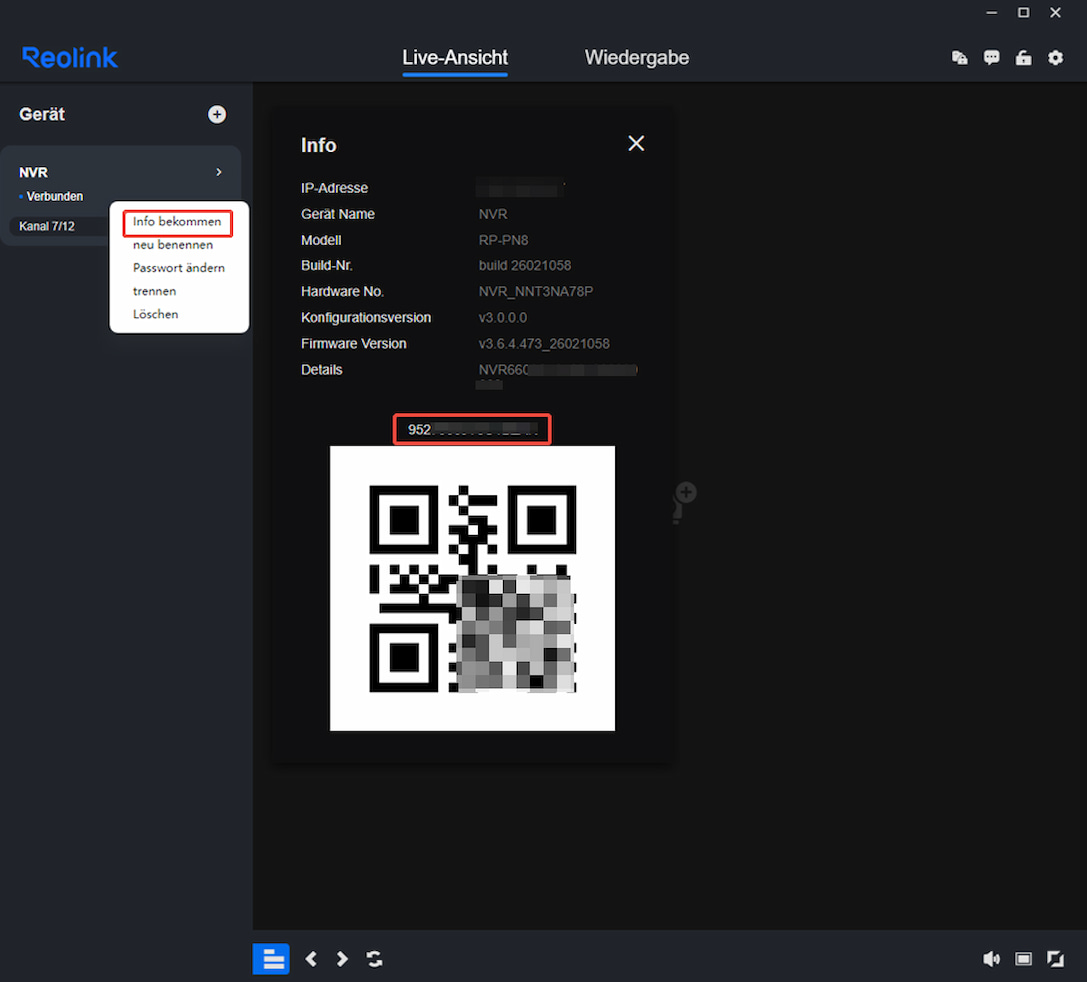Viewport: 1087px width, 982px height.
Task: Maximize the Reolink window
Action: 1023,12
